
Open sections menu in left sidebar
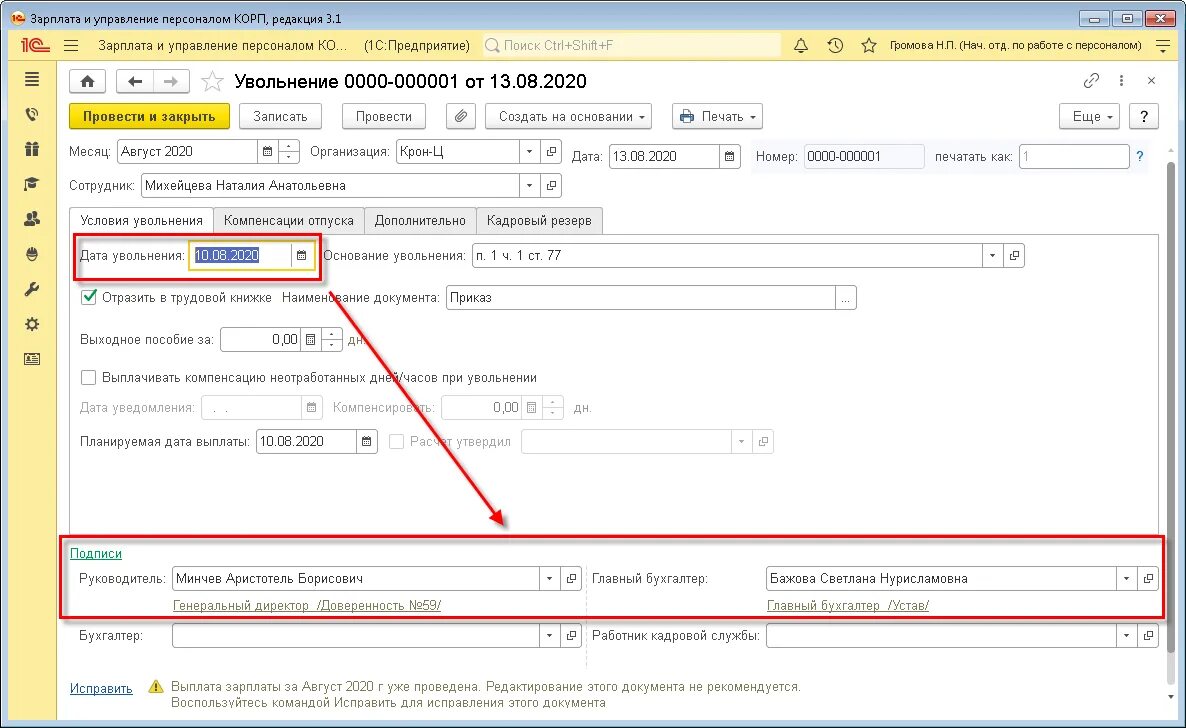click(x=32, y=79)
